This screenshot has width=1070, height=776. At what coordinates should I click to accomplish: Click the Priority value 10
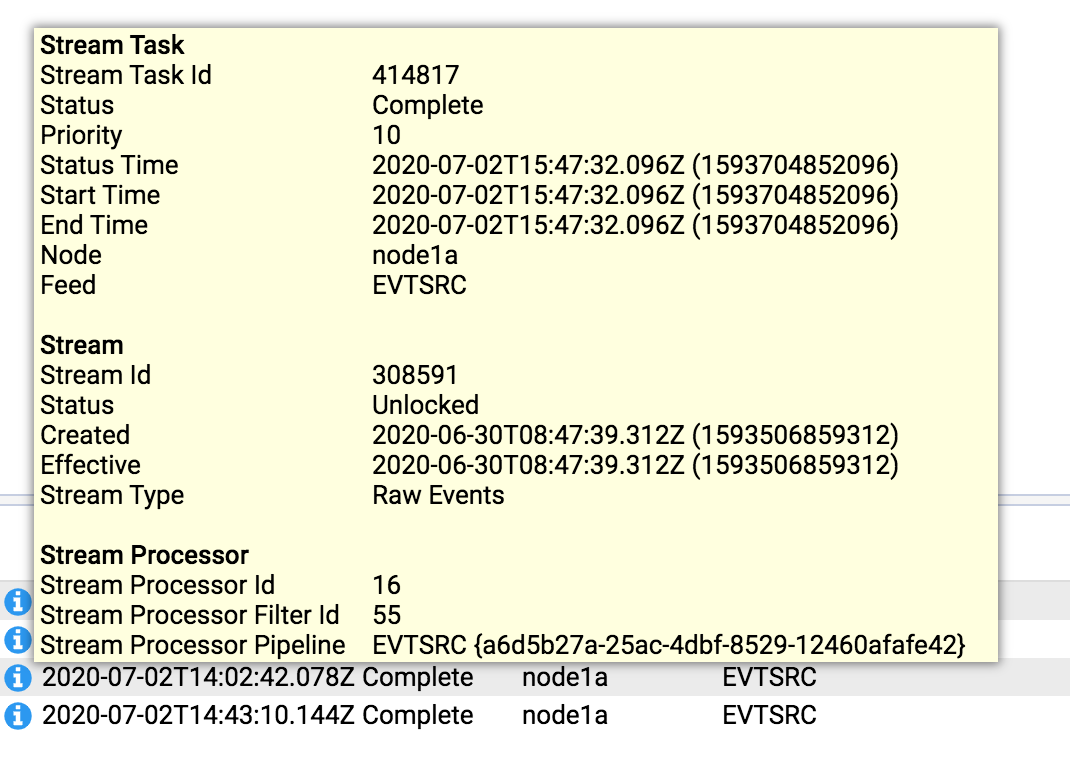tap(386, 135)
